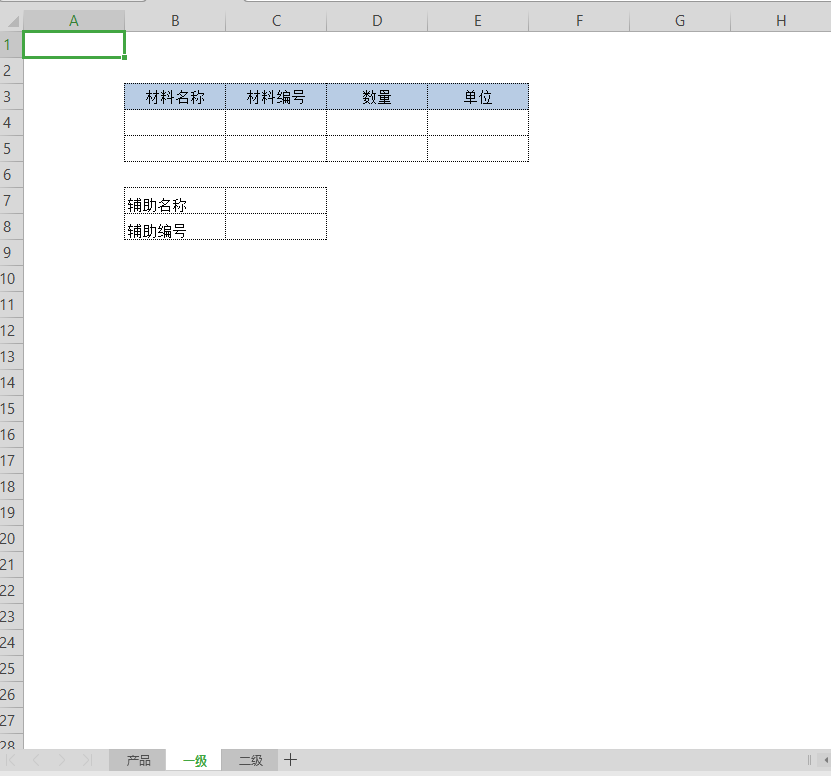Open the 二级 sheet tab
Image resolution: width=831 pixels, height=776 pixels.
click(250, 761)
